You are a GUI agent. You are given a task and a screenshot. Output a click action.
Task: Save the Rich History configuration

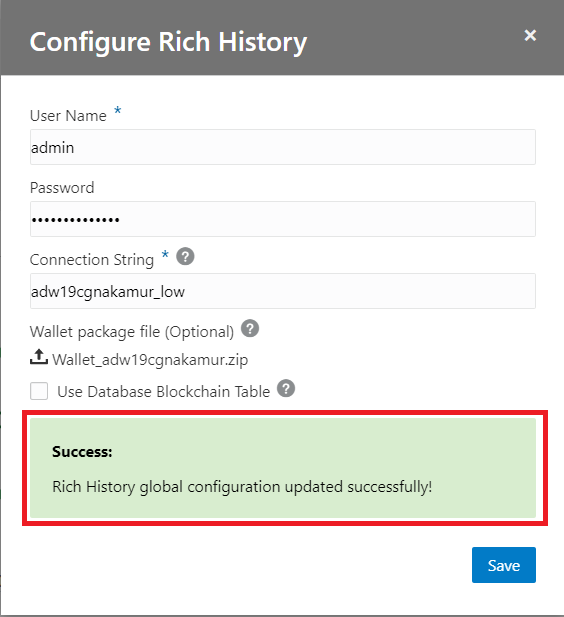pos(504,565)
